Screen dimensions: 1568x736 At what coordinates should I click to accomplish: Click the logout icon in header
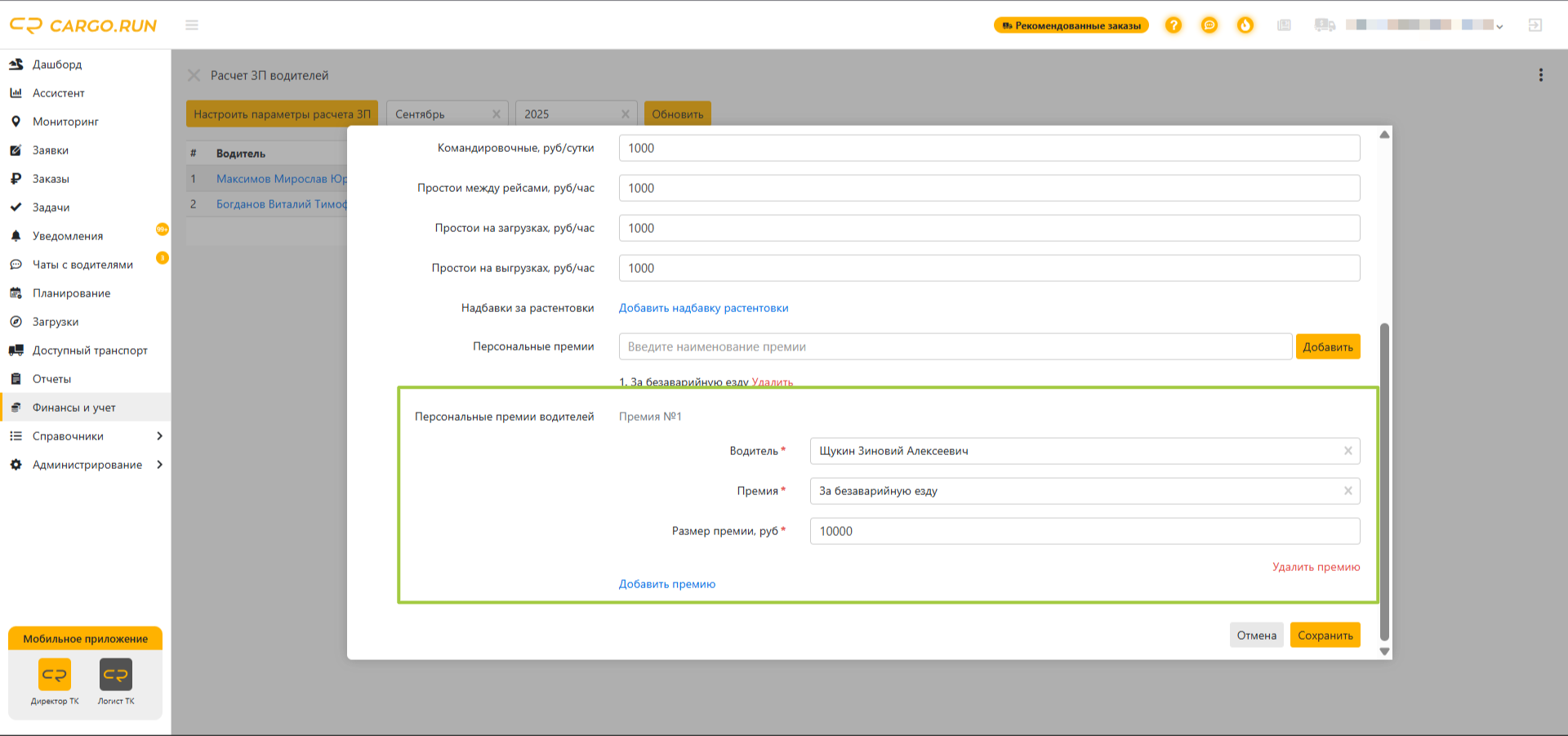point(1535,25)
